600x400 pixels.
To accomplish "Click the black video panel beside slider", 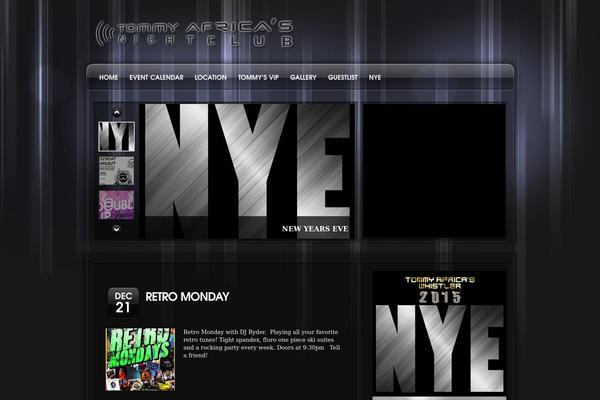I will [x=434, y=171].
